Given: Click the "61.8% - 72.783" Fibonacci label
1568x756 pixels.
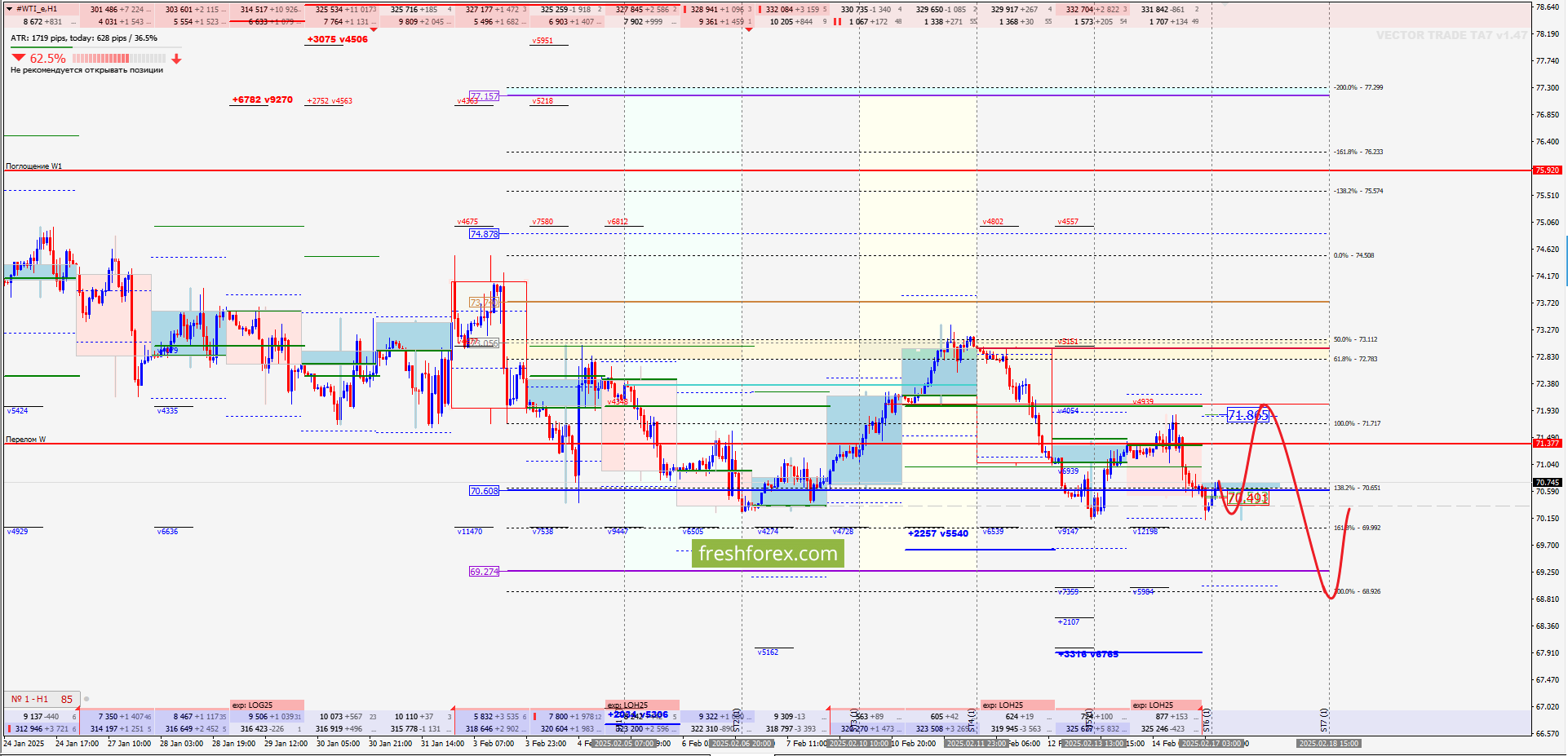Looking at the screenshot, I should pyautogui.click(x=1356, y=359).
